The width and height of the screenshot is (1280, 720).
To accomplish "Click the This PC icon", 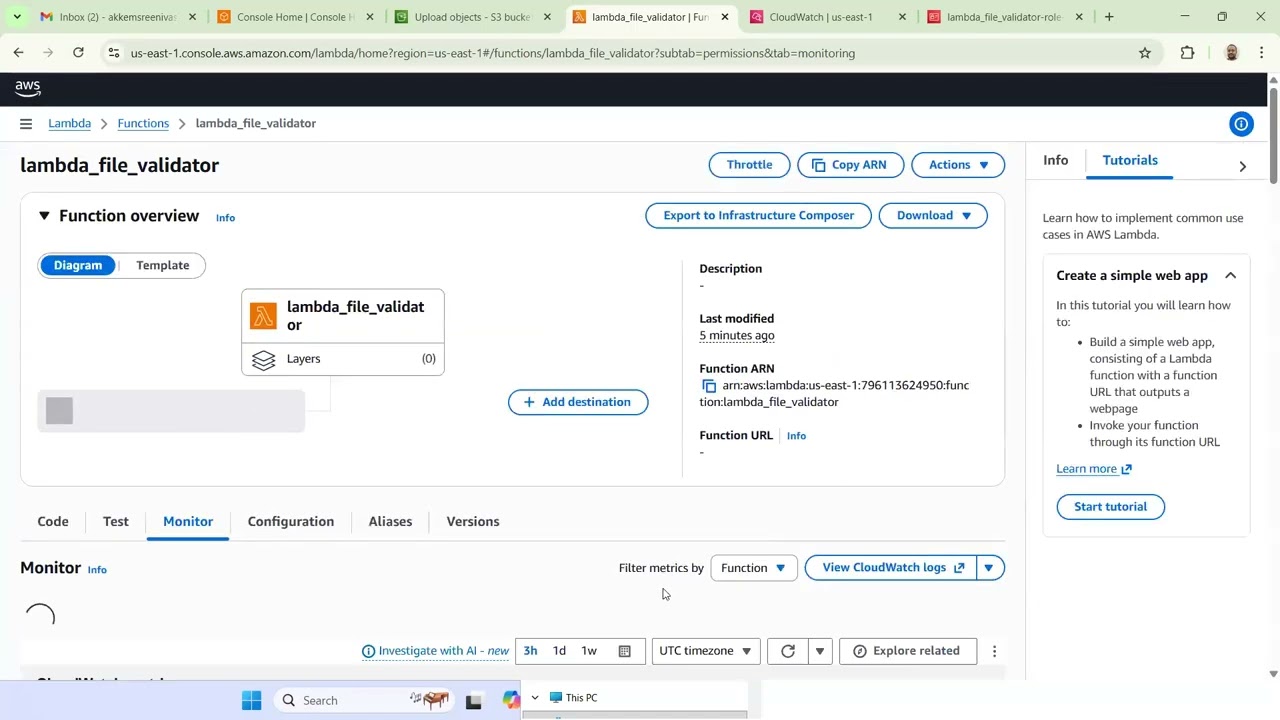I will pyautogui.click(x=556, y=698).
